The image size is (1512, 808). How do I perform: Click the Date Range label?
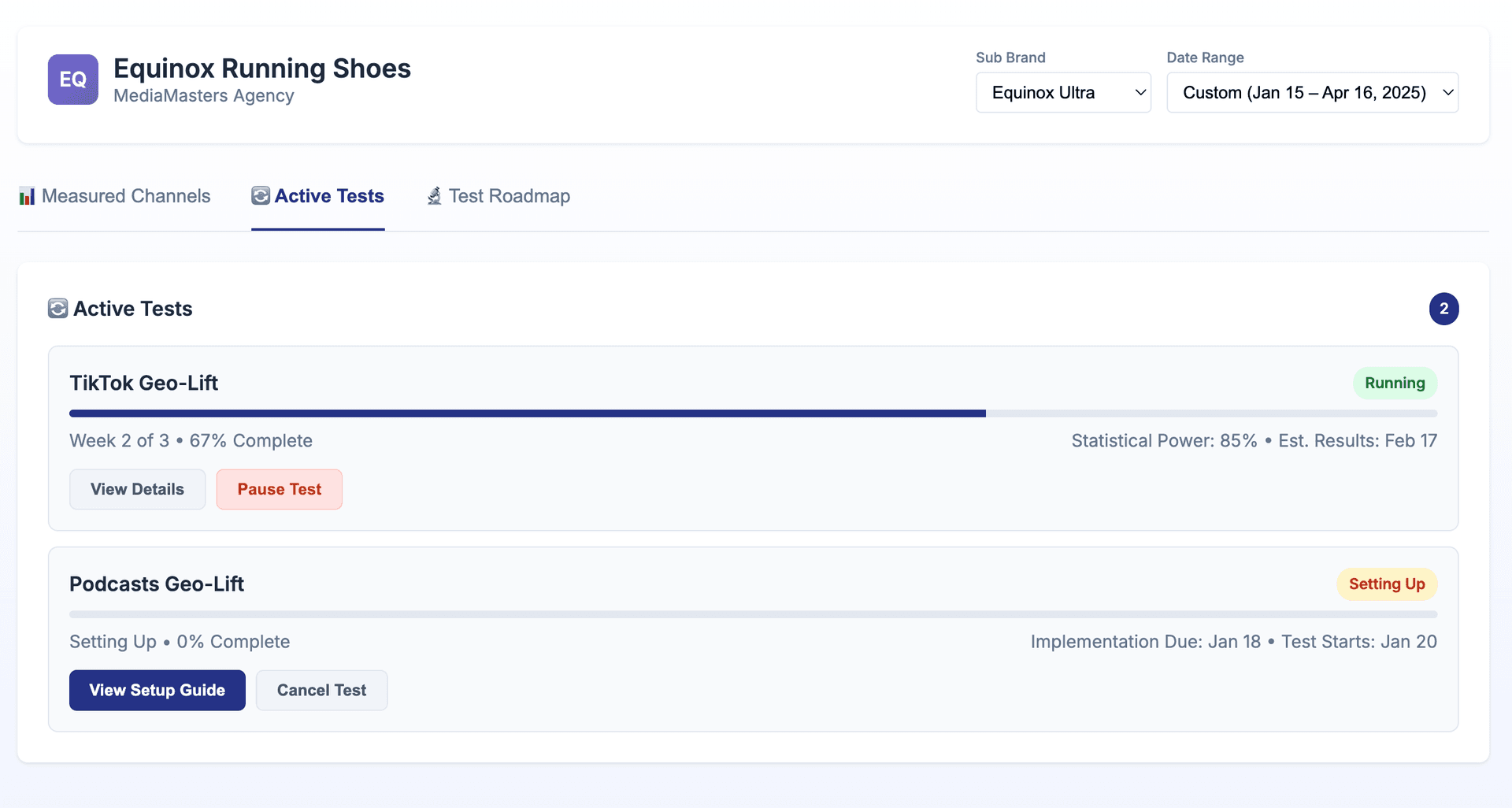click(1205, 57)
